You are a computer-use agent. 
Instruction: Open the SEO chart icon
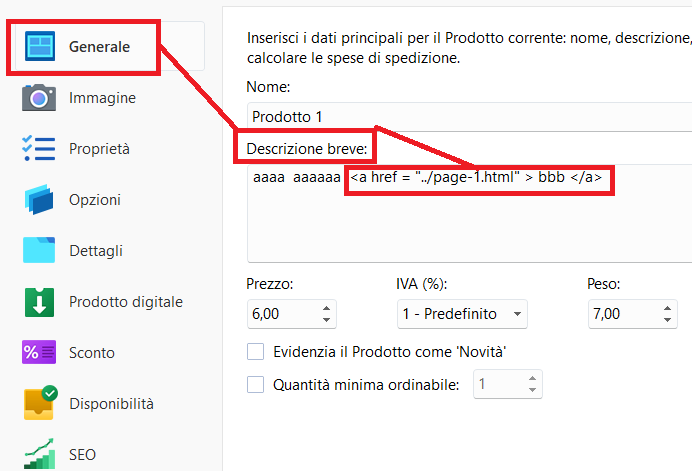39,454
